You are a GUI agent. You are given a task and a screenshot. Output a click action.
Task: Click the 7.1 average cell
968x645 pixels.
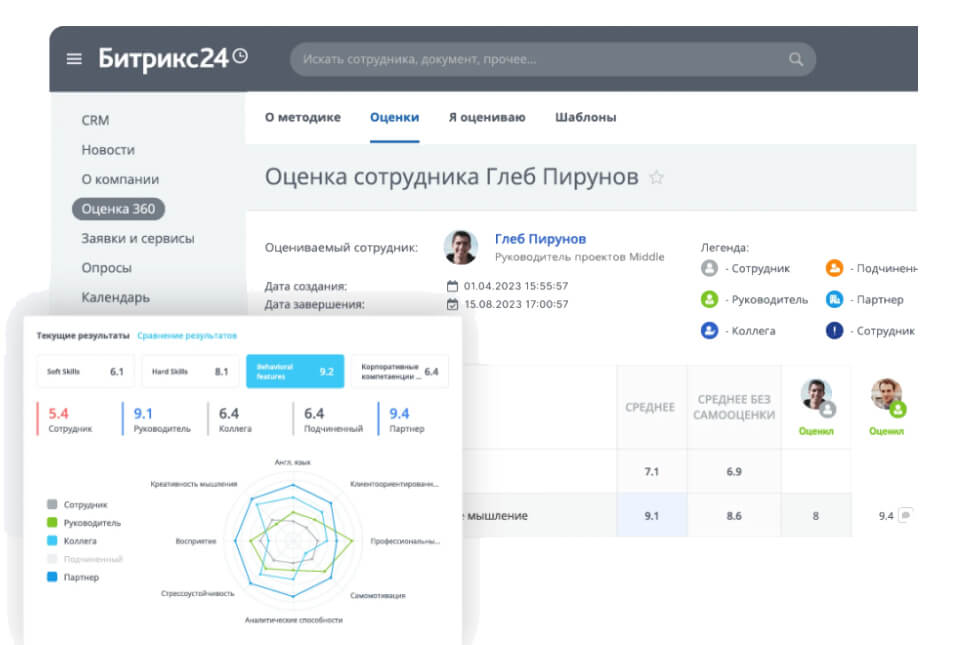pyautogui.click(x=652, y=472)
